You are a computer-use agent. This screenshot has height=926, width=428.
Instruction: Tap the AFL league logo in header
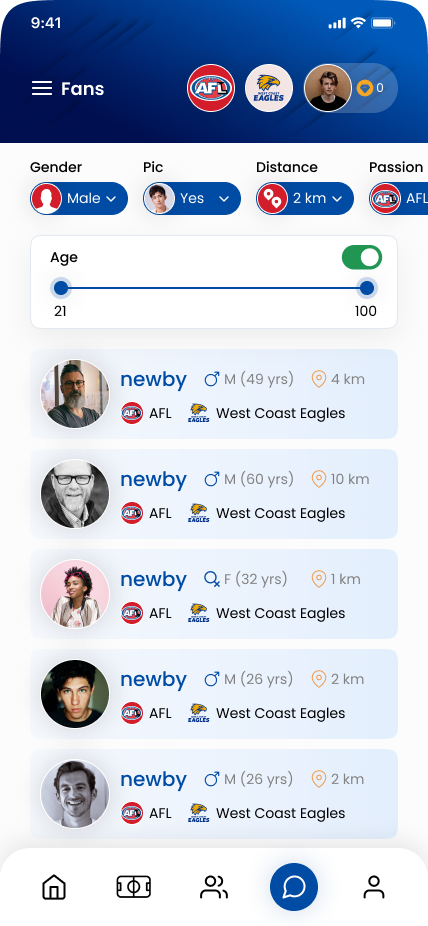[211, 88]
